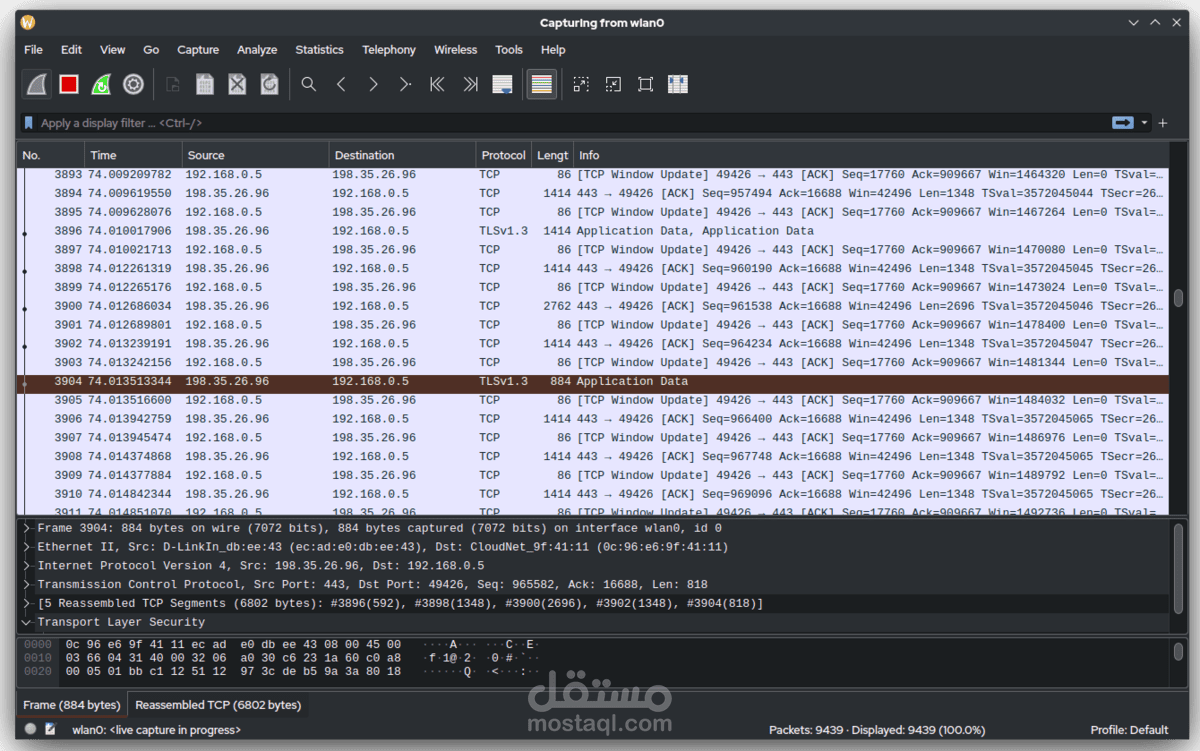Viewport: 1200px width, 751px height.
Task: Sort packets by the Time column header
Action: pos(133,155)
